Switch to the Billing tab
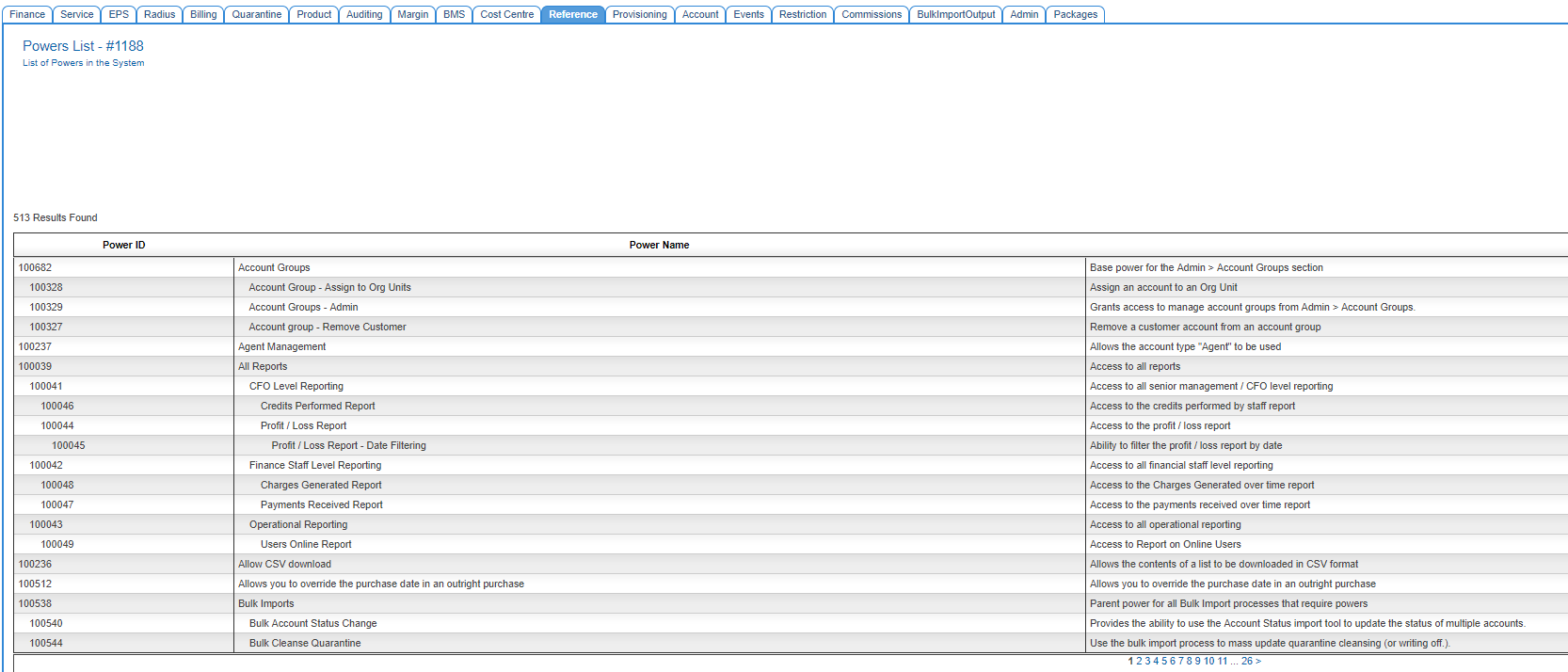Screen dimensions: 1568x672 click(x=203, y=14)
